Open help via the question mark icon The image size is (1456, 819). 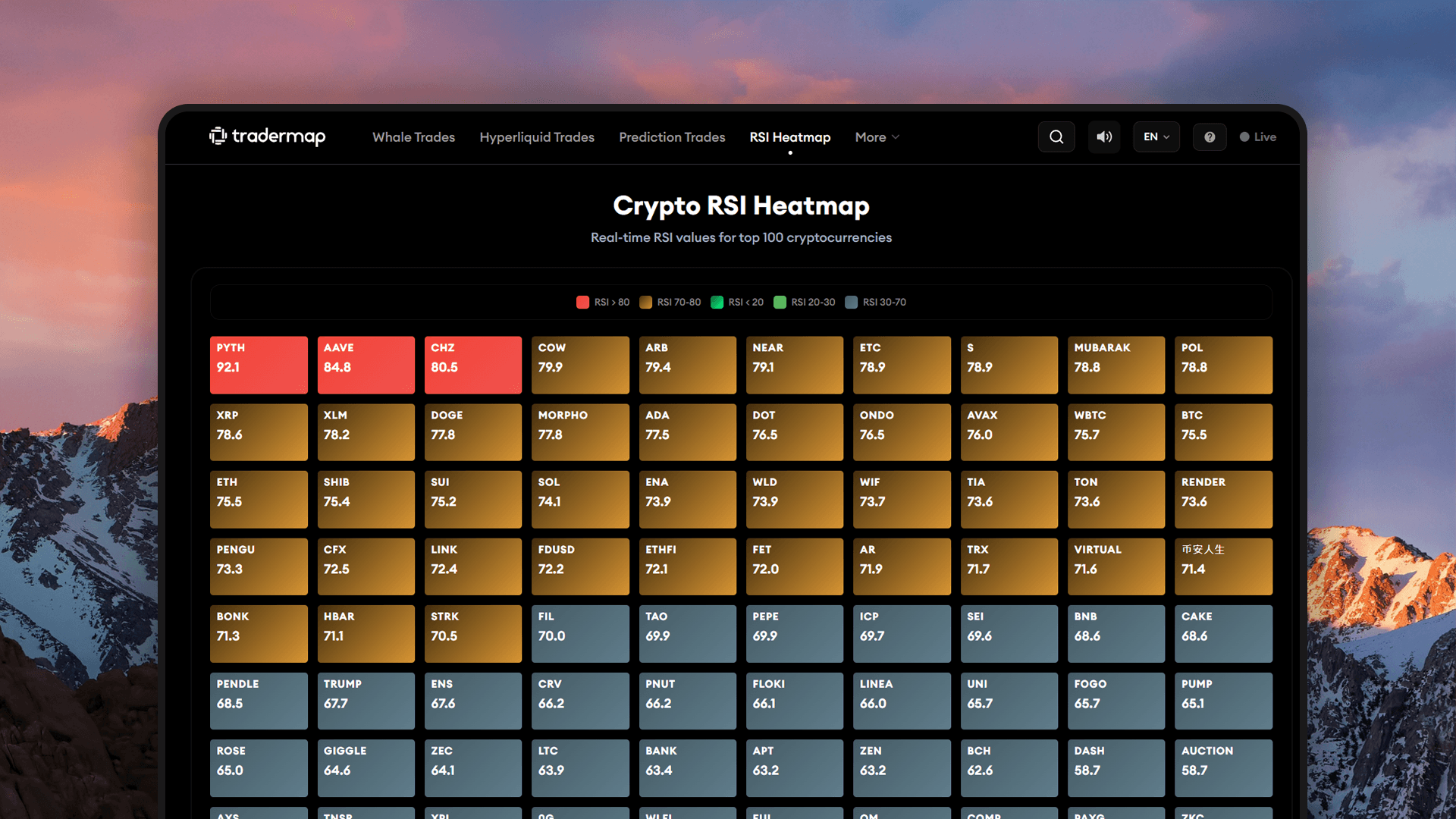(x=1210, y=136)
